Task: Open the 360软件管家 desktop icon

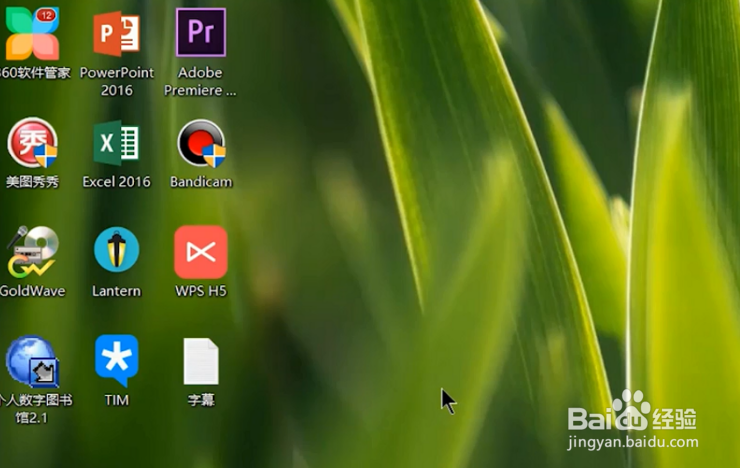Action: pos(32,33)
